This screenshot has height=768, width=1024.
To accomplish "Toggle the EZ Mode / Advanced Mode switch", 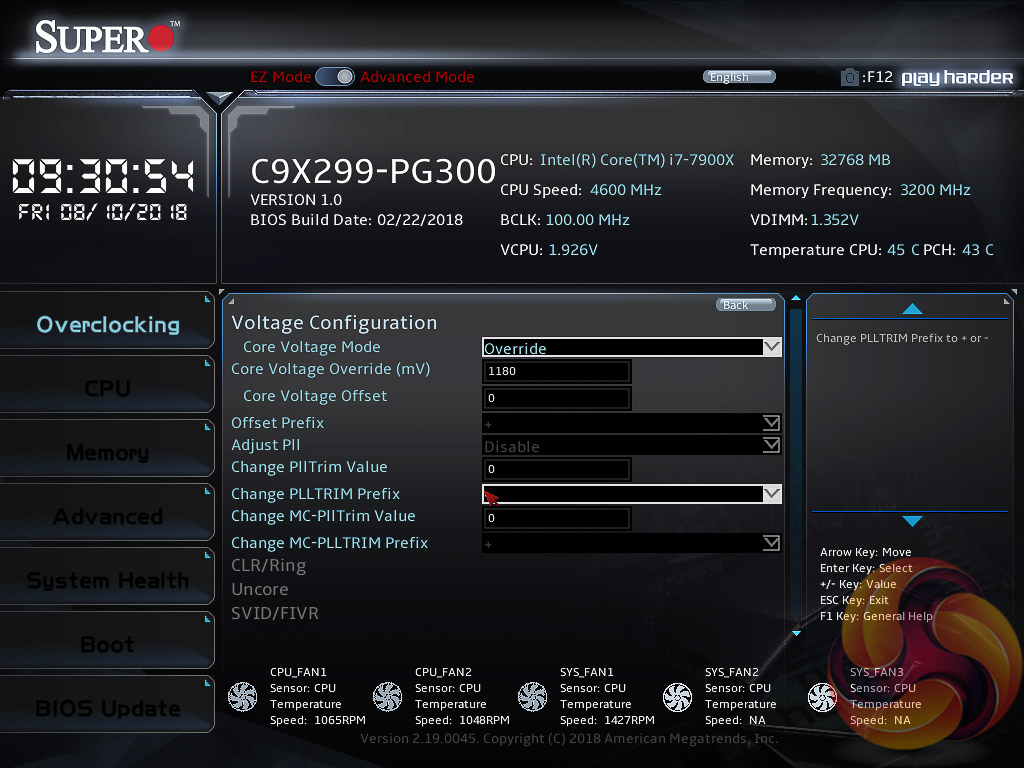I will (x=334, y=77).
